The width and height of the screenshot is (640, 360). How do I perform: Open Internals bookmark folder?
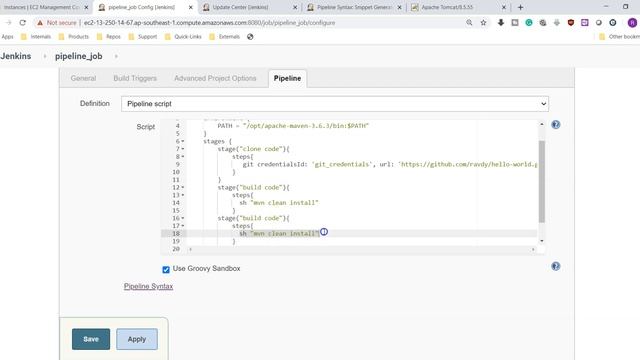[x=36, y=37]
